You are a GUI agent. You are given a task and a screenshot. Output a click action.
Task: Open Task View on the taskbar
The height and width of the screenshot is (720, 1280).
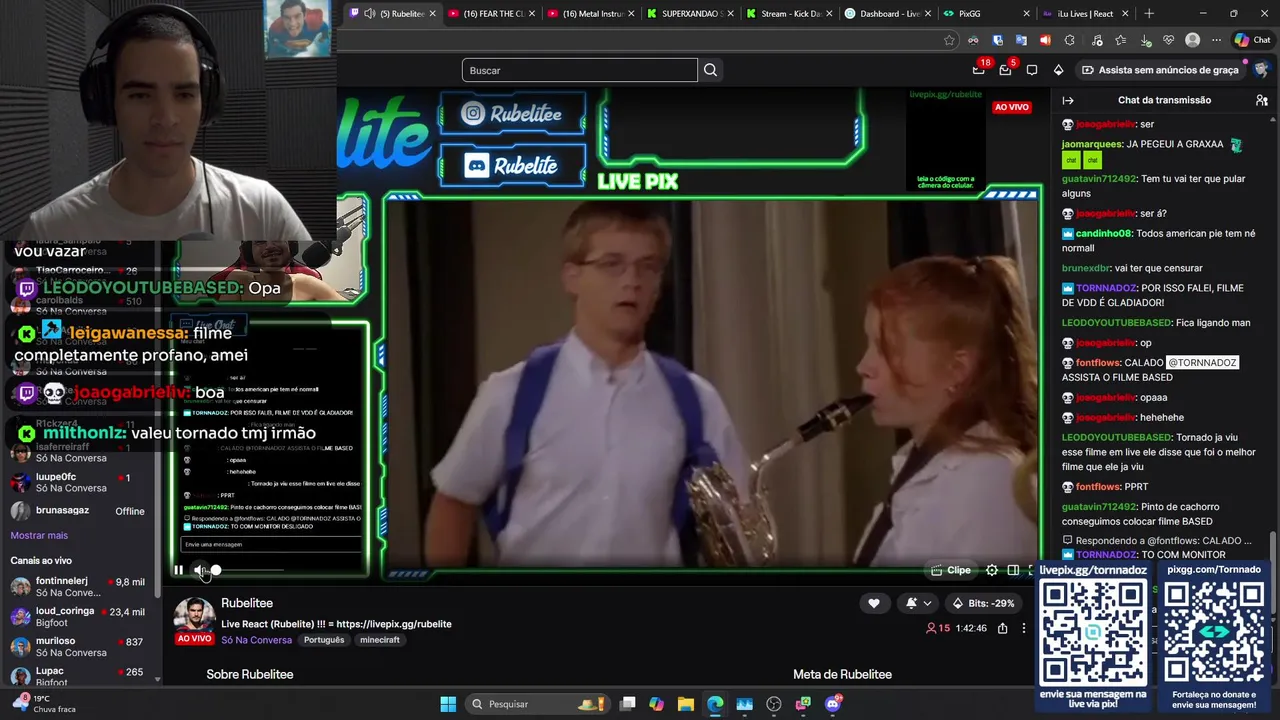(x=627, y=704)
